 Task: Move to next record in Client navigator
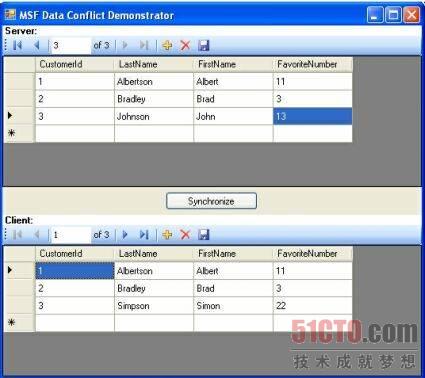coord(125,235)
